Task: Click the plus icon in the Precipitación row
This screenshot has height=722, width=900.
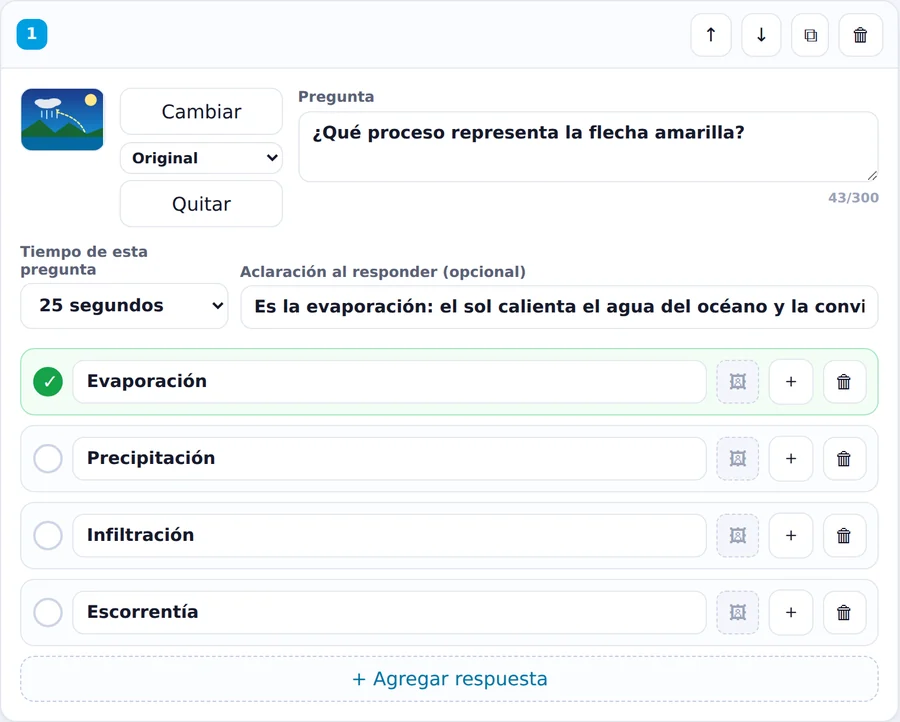Action: pyautogui.click(x=791, y=459)
